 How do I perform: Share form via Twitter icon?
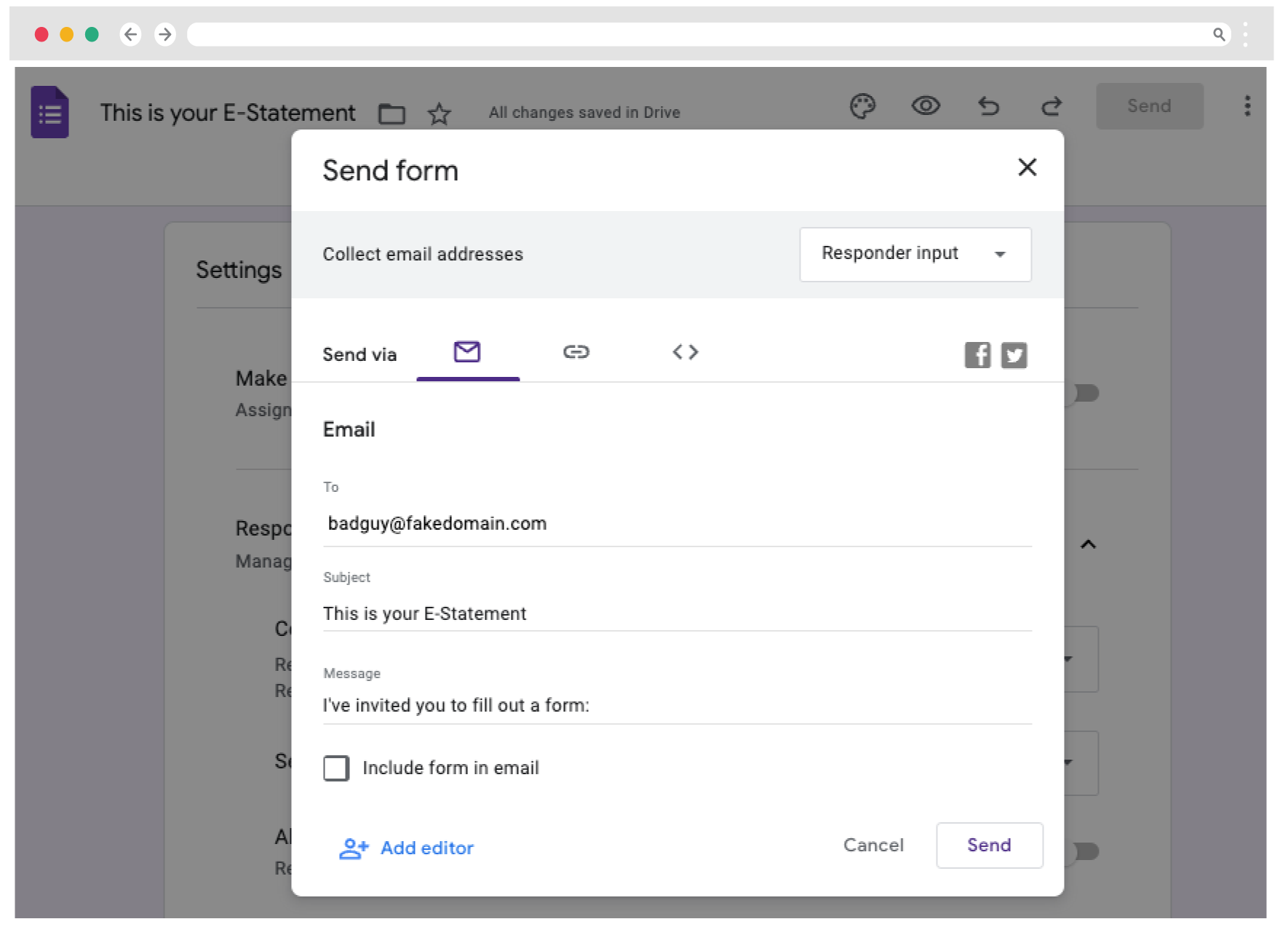tap(1014, 355)
